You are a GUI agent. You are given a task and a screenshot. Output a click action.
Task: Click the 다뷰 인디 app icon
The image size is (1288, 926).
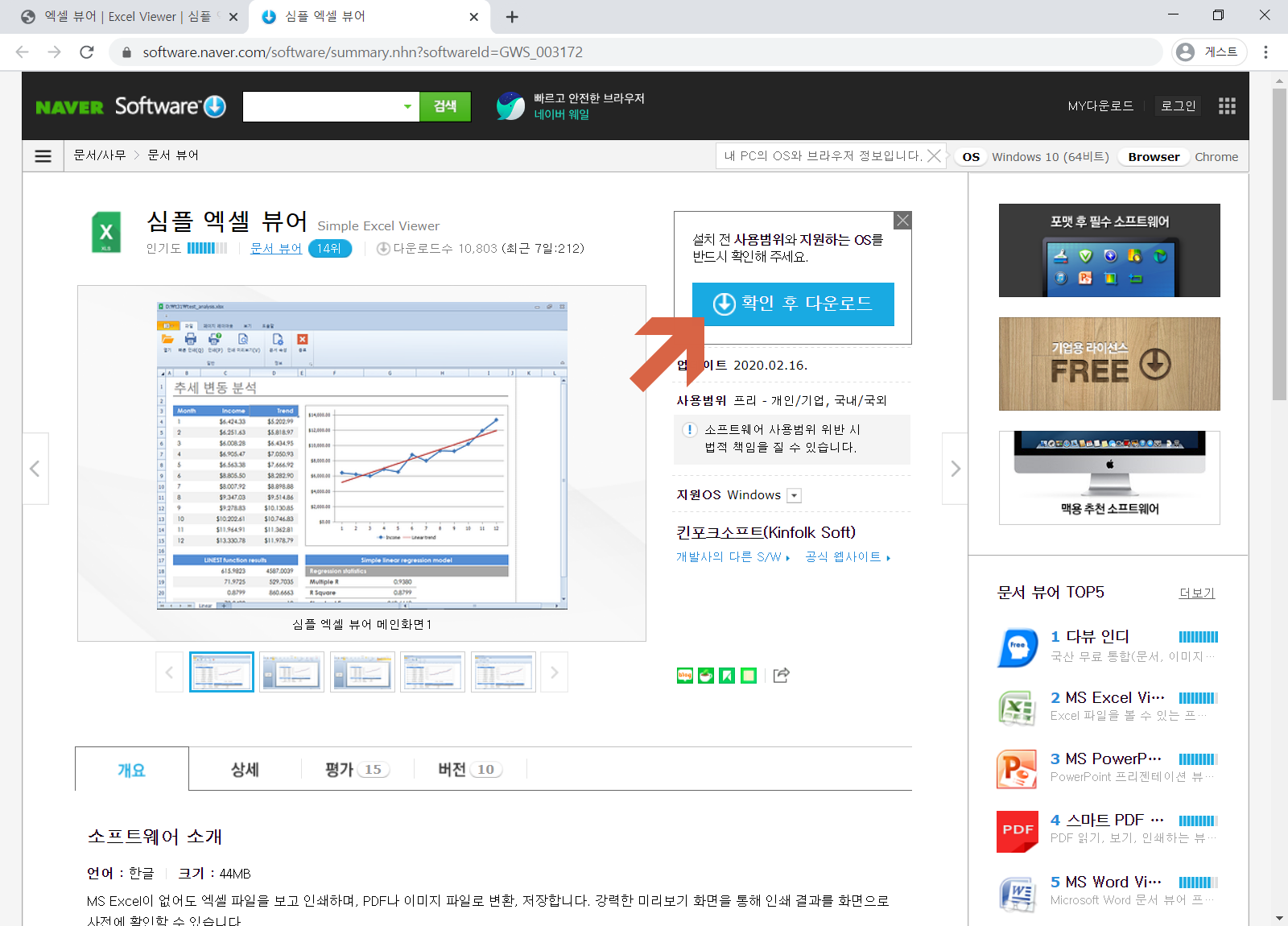tap(1018, 647)
